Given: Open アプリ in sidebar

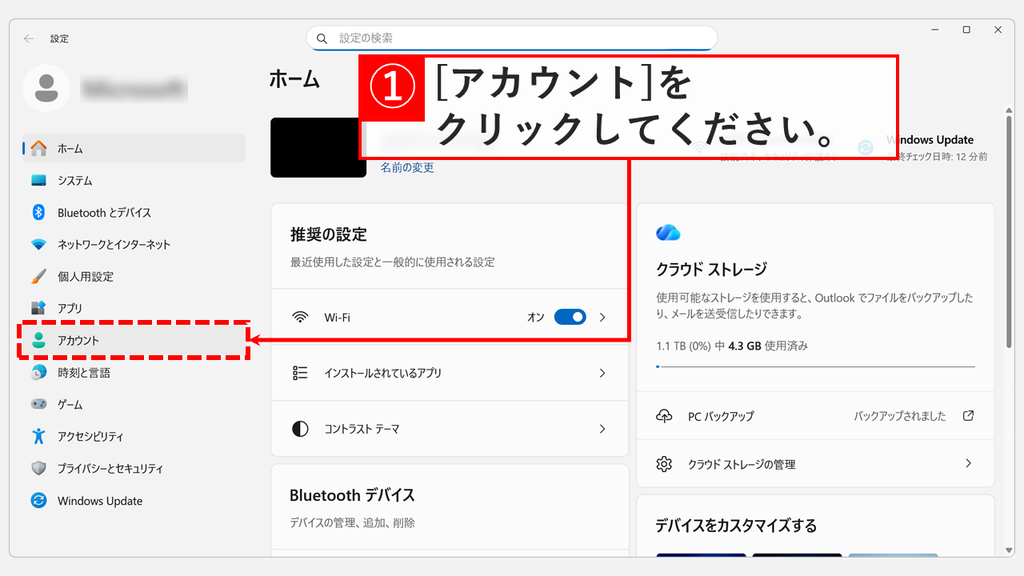Looking at the screenshot, I should (x=134, y=308).
